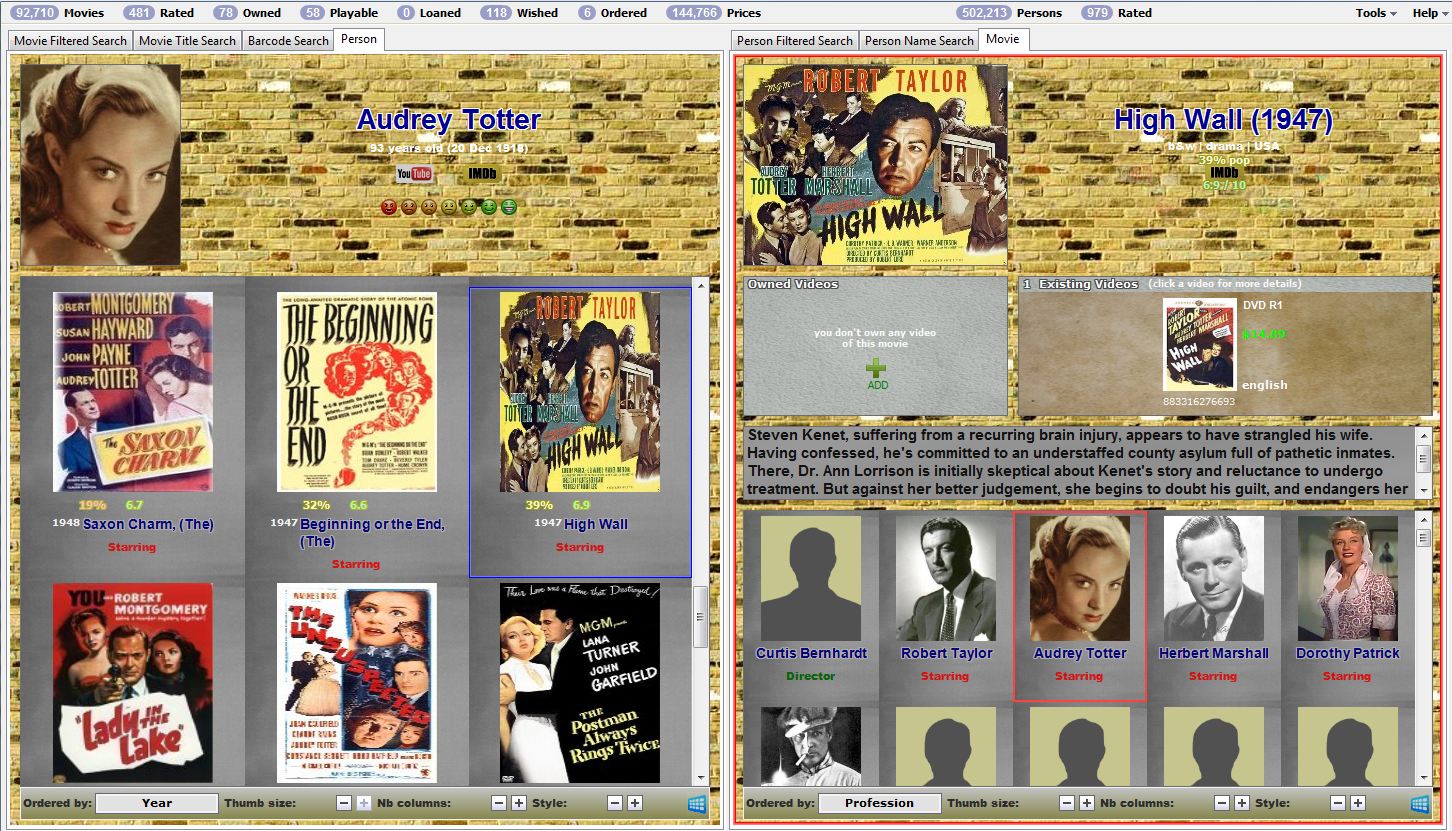Click The Postman Always Rings Twice poster

[580, 683]
